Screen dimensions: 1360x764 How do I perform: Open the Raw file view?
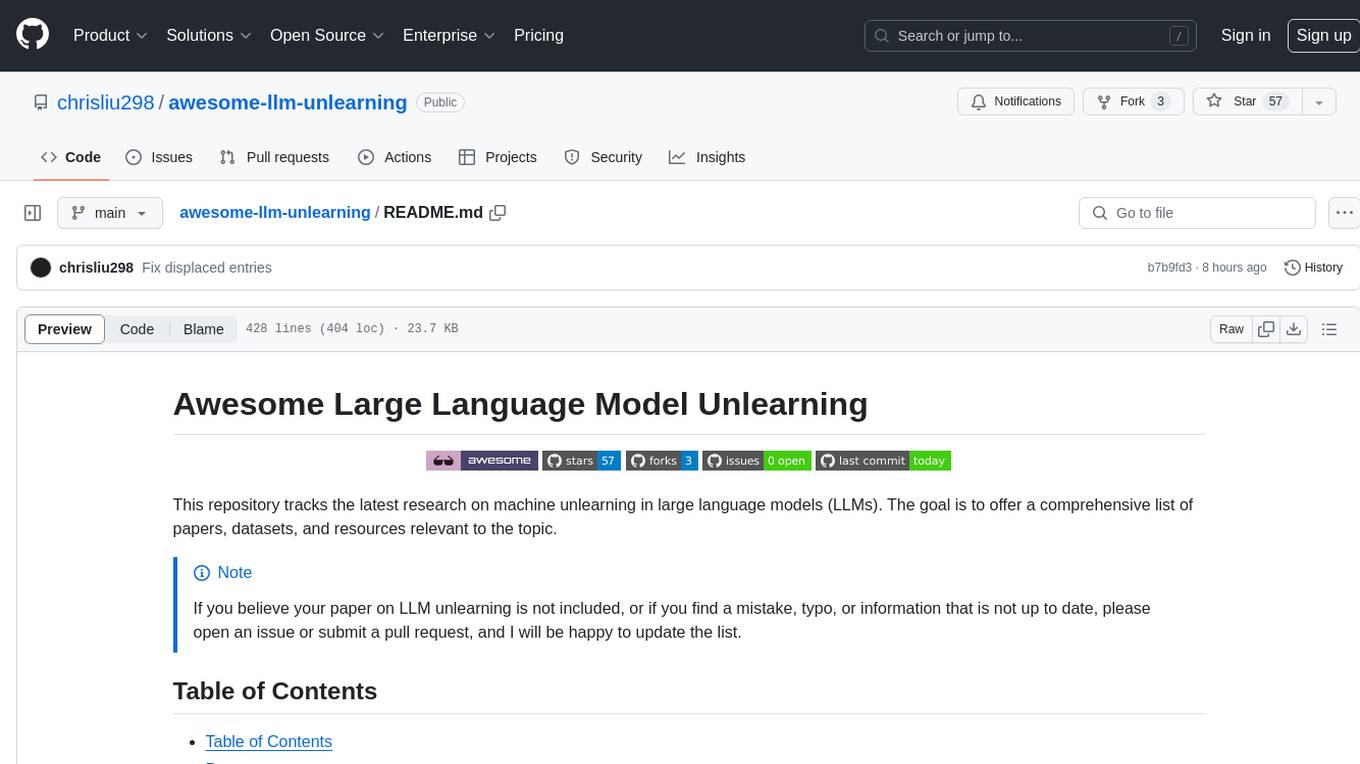click(1231, 329)
